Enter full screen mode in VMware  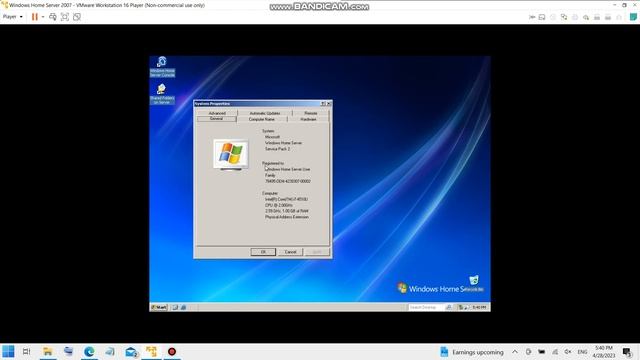[x=64, y=17]
